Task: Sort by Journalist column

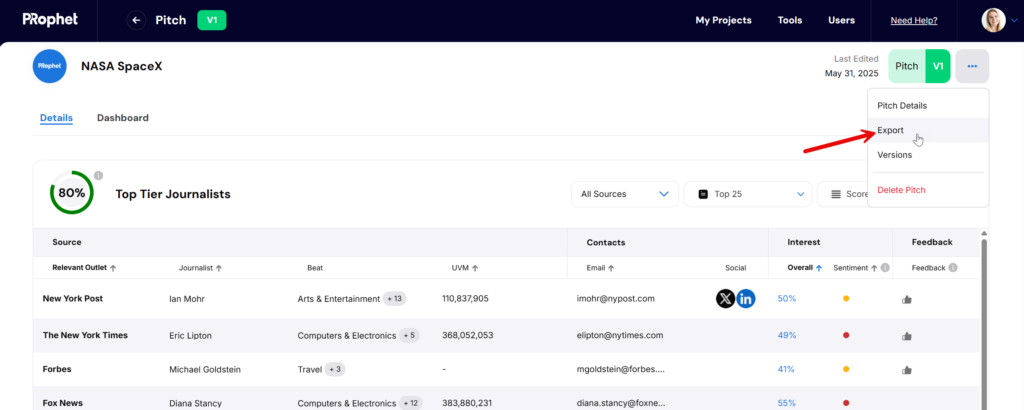Action: 200,268
